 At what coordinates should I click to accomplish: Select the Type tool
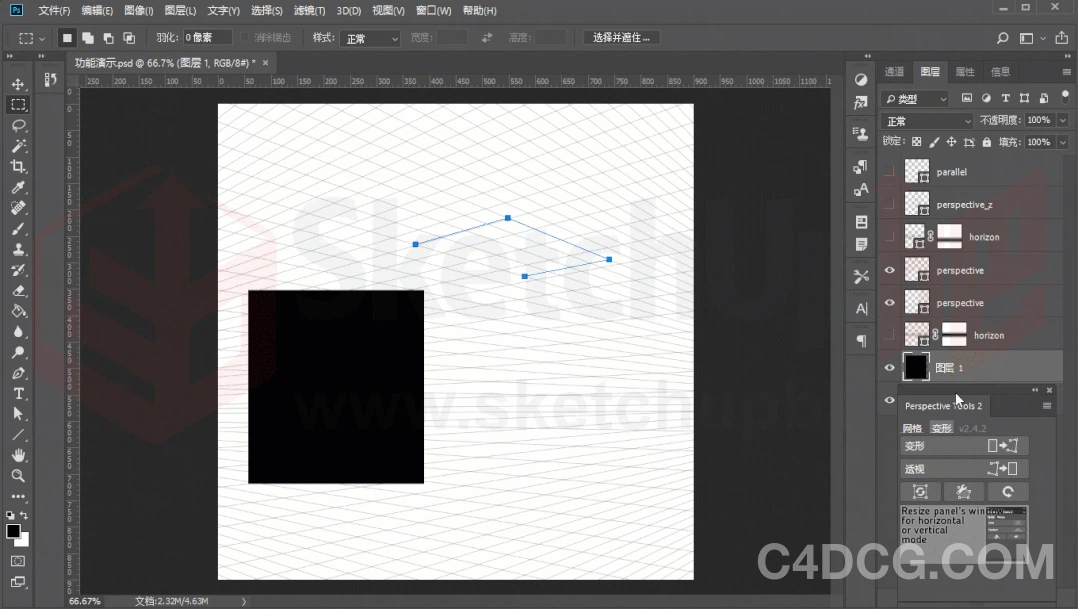17,393
